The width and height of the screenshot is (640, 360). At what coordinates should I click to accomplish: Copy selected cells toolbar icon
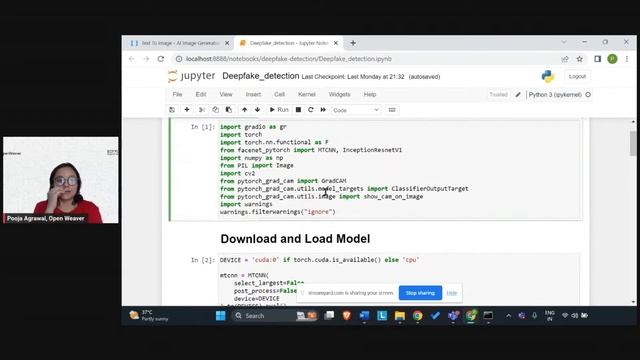[215, 110]
